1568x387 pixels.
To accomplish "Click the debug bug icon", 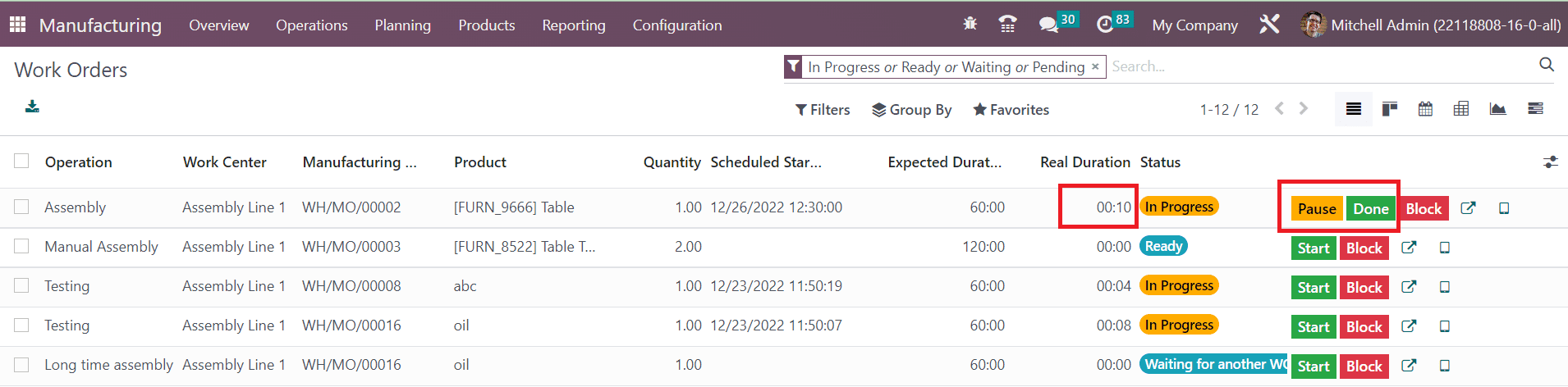I will (970, 25).
